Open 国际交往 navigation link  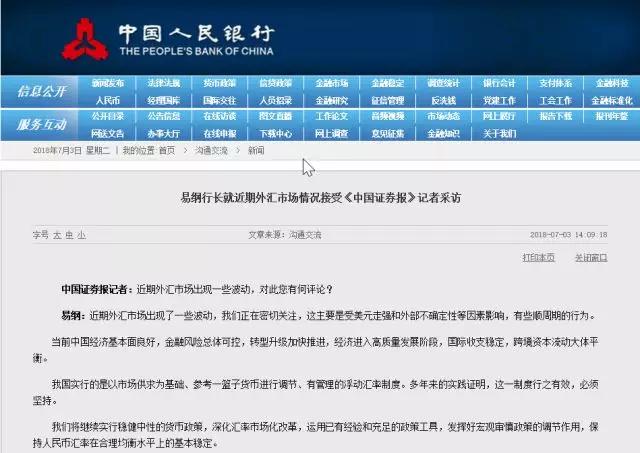click(220, 100)
